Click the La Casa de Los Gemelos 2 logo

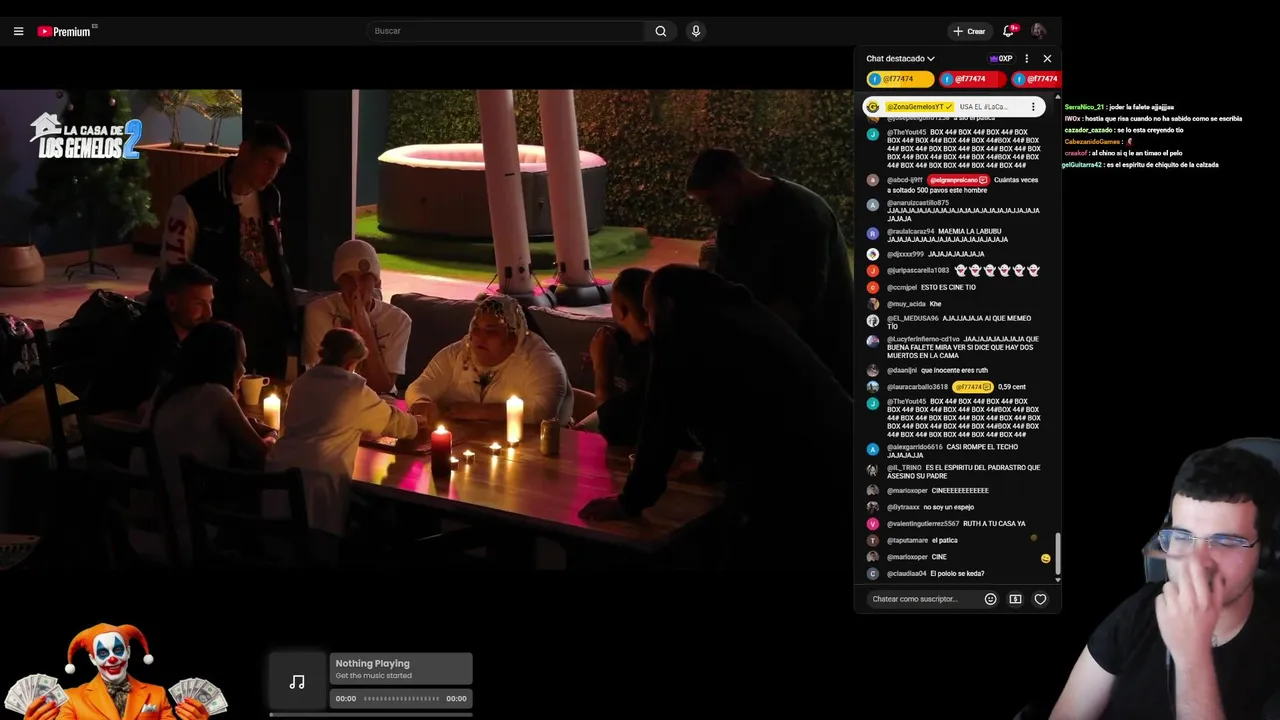pyautogui.click(x=86, y=137)
